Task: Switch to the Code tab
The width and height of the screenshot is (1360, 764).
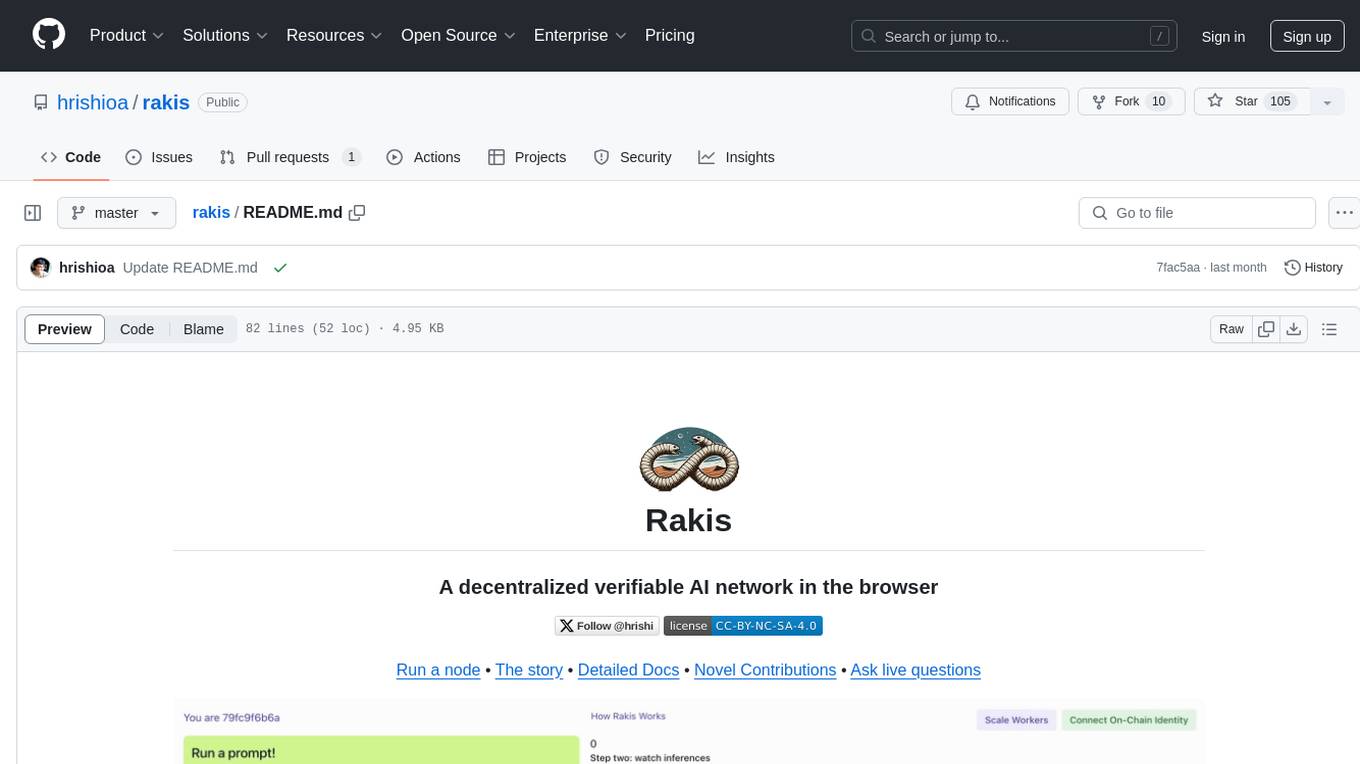Action: [71, 157]
